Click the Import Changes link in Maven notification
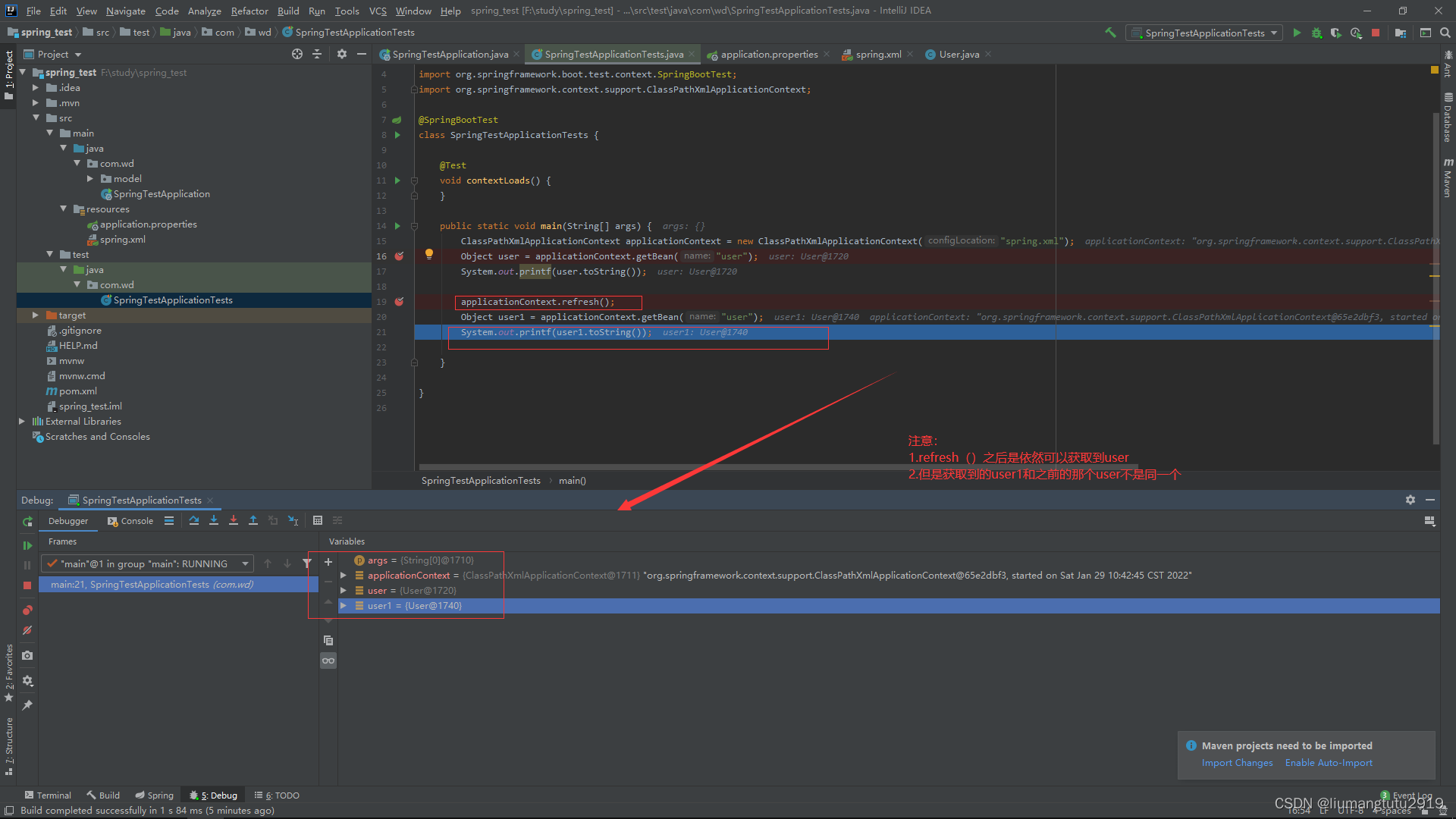Screen dimensions: 1456x819 (x=1237, y=762)
